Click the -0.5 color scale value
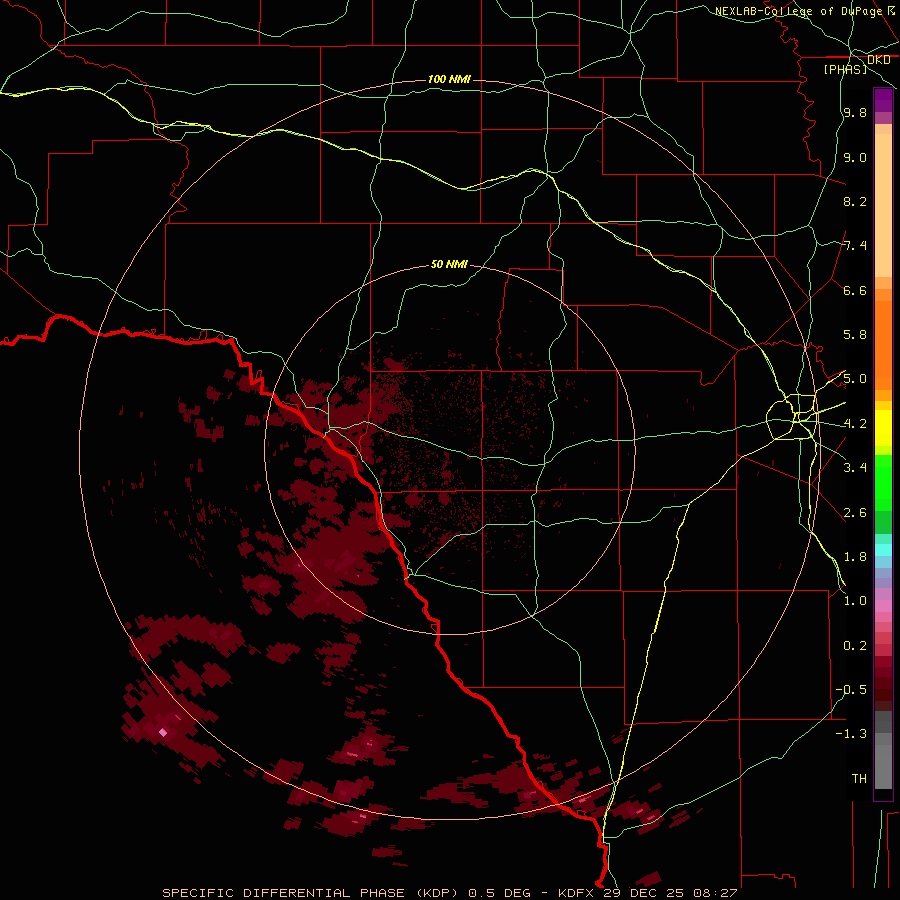 851,690
